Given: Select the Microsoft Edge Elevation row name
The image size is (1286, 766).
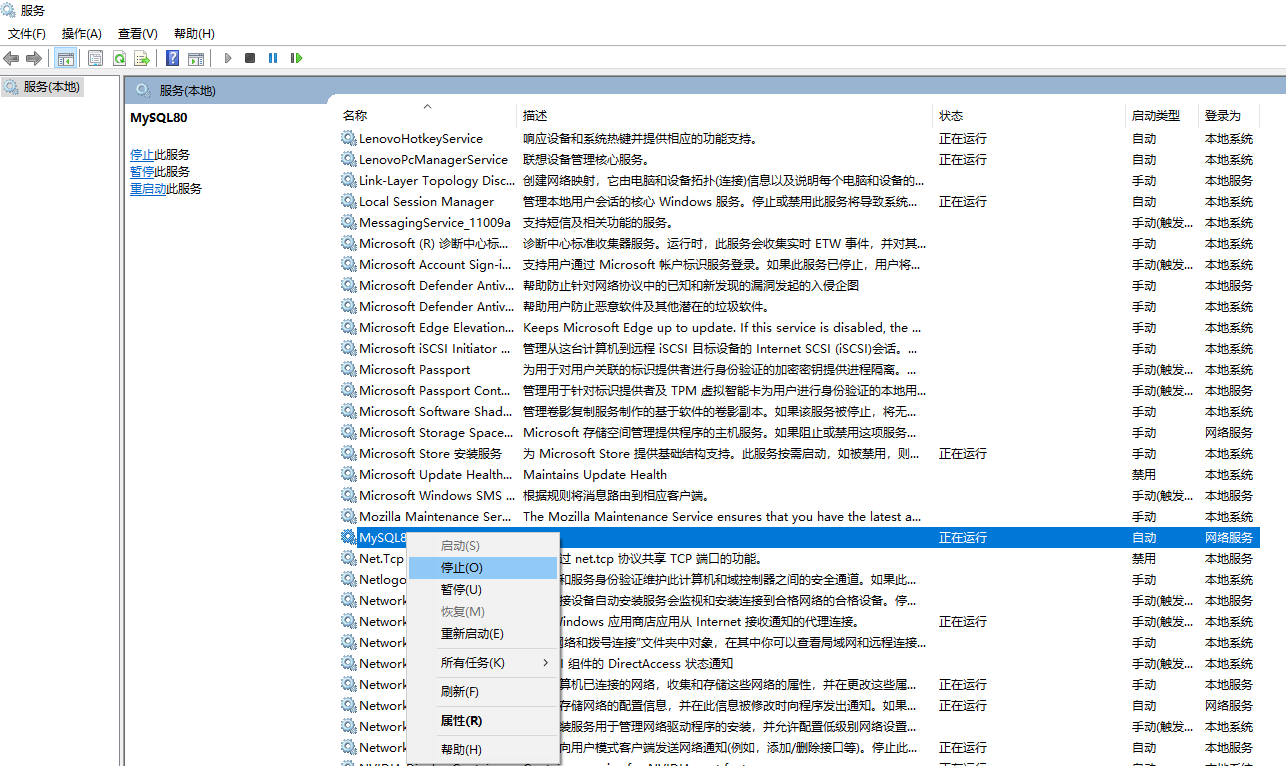Looking at the screenshot, I should [437, 327].
